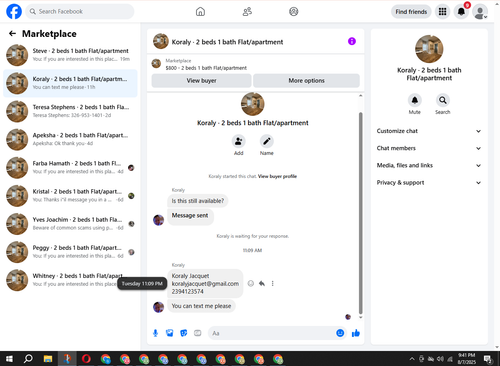Open Koraly's conversation in the chat list
The image size is (500, 366).
(70, 83)
